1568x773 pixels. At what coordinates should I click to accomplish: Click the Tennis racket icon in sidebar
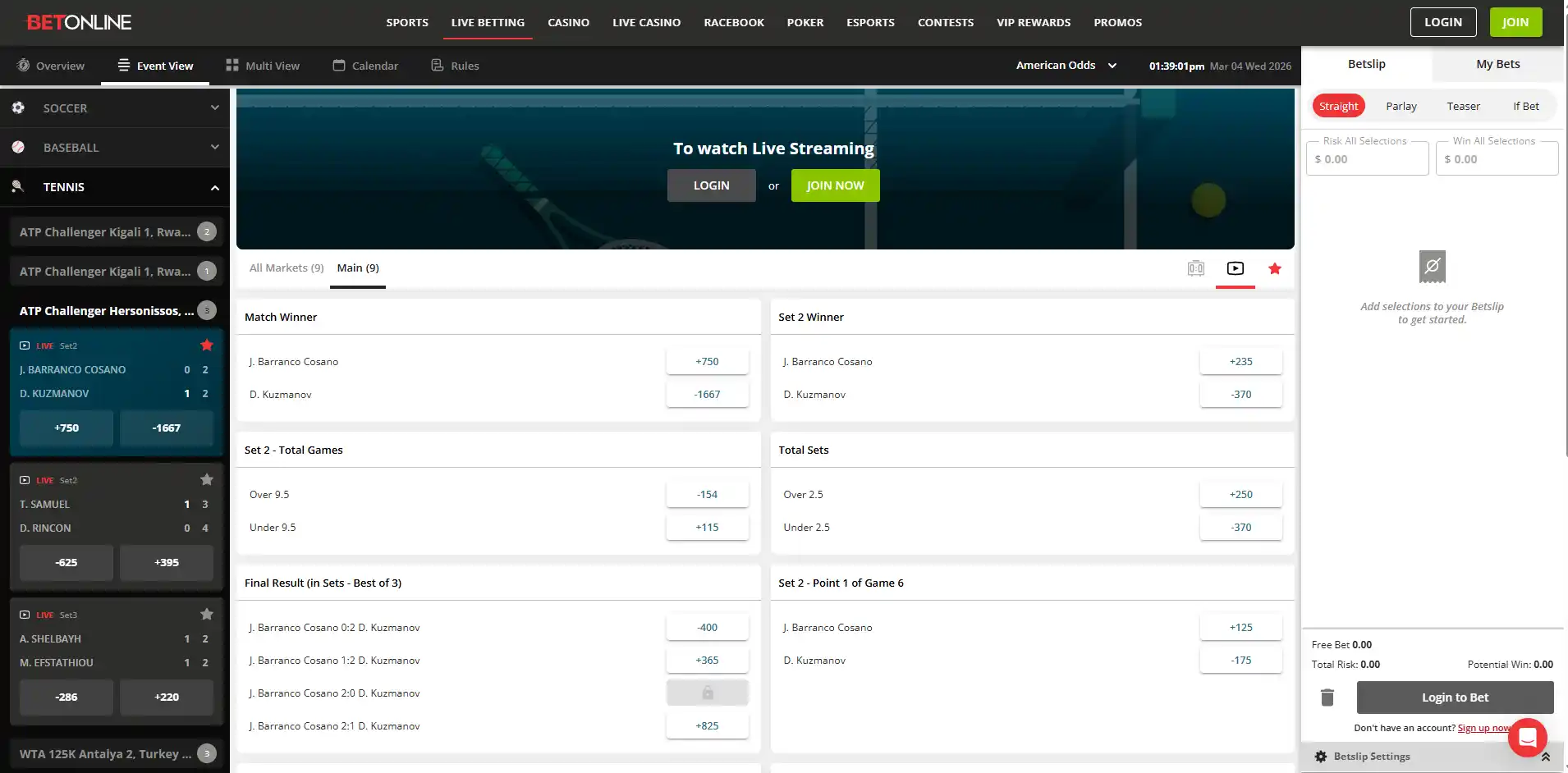[x=18, y=186]
